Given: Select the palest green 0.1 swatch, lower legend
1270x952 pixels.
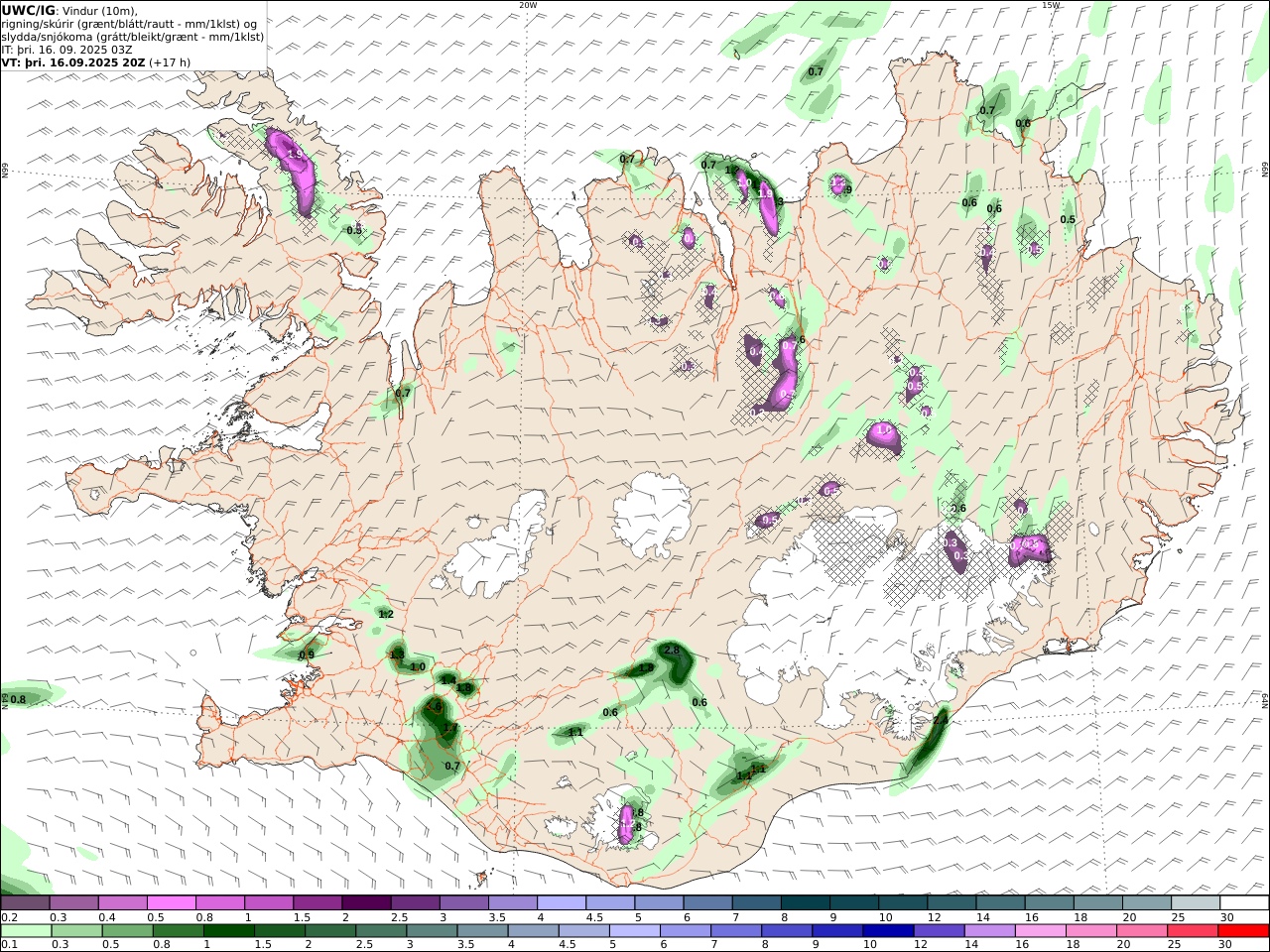Looking at the screenshot, I should tap(26, 931).
